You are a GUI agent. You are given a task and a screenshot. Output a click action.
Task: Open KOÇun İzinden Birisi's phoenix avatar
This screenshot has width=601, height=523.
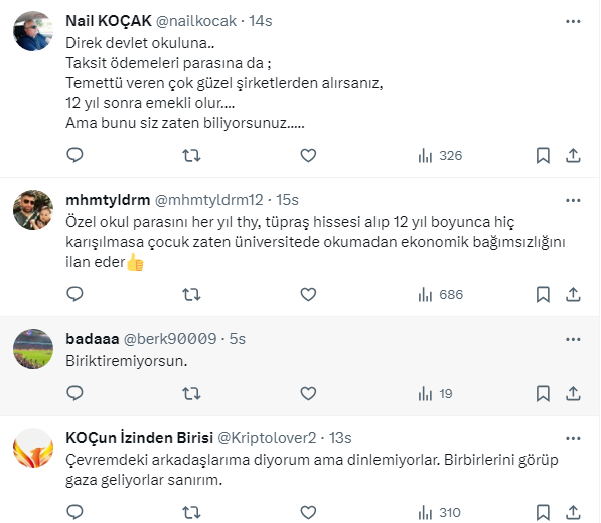point(33,447)
